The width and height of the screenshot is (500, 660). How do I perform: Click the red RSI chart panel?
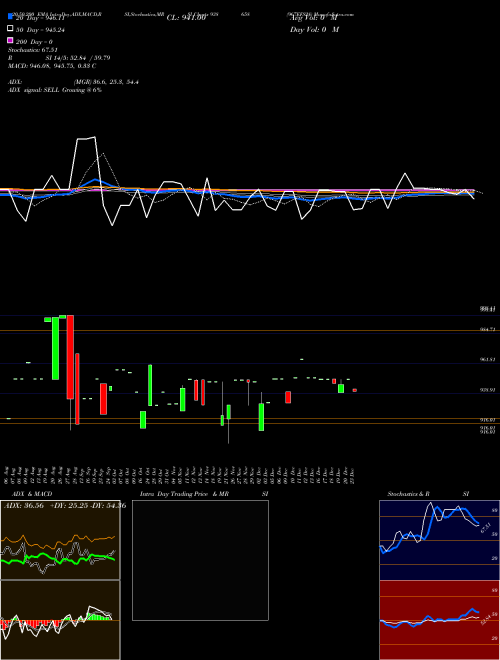tap(439, 620)
